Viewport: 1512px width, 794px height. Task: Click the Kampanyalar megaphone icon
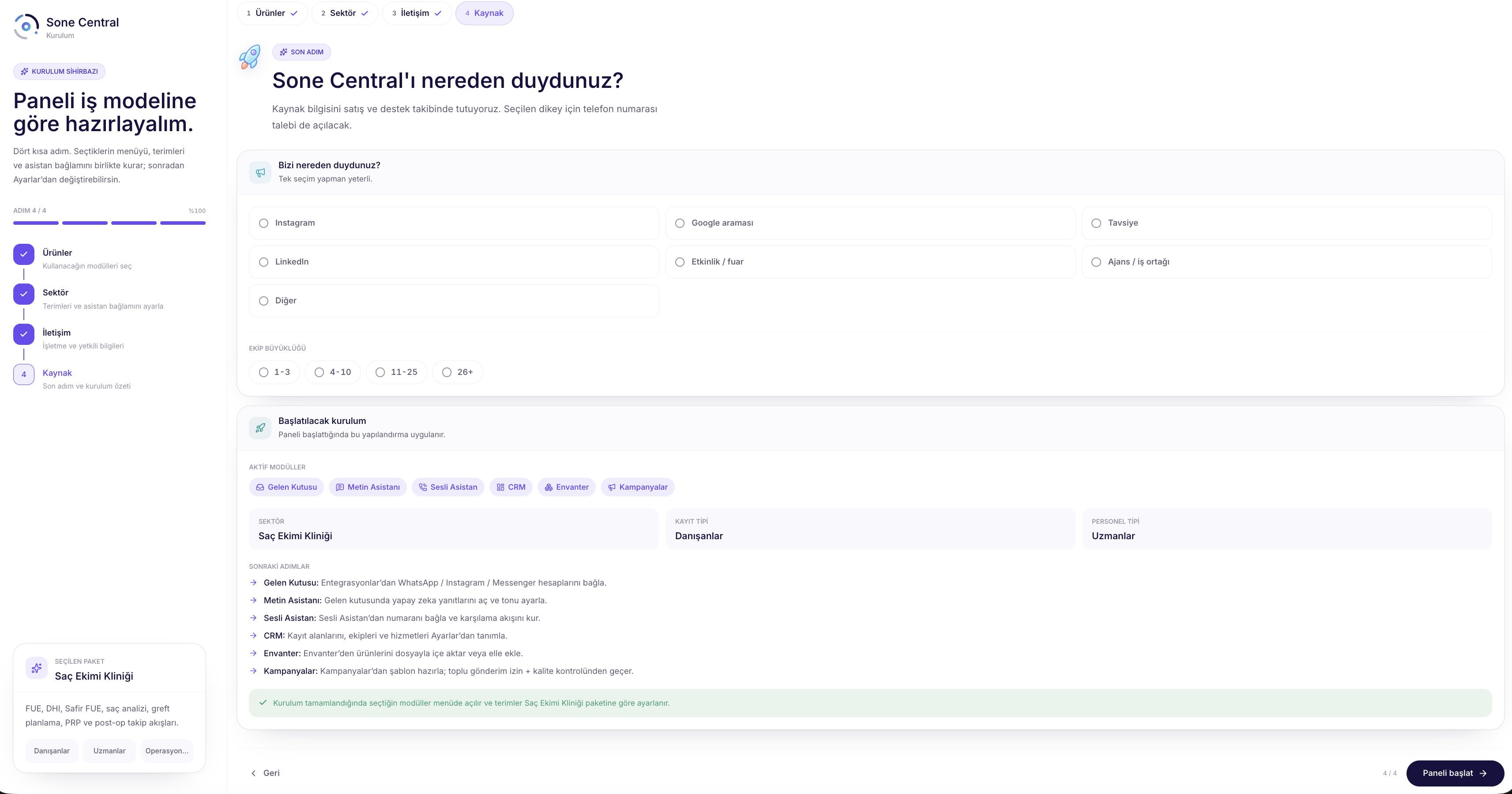(x=612, y=488)
